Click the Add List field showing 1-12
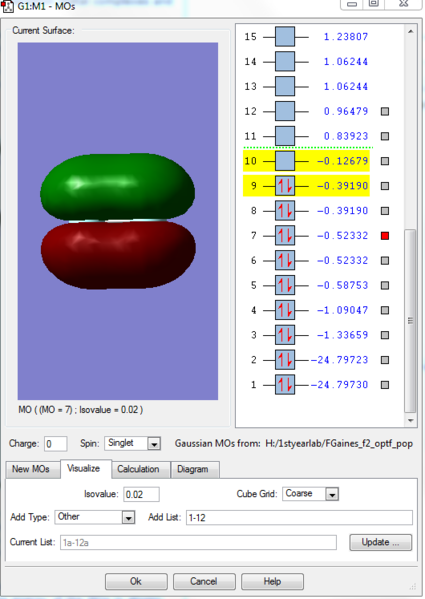Screen dimensions: 425x599 coord(299,518)
